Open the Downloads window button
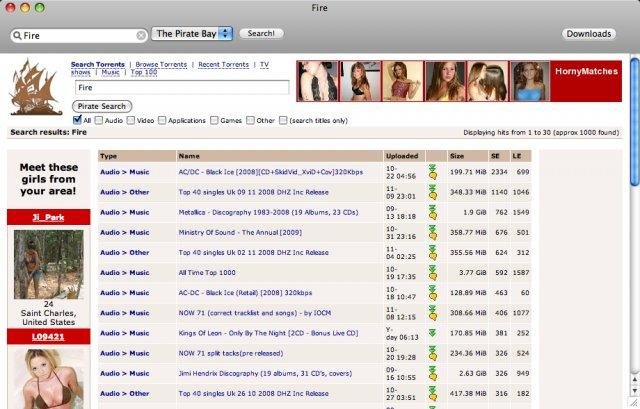Viewport: 640px width, 409px height. pos(589,34)
